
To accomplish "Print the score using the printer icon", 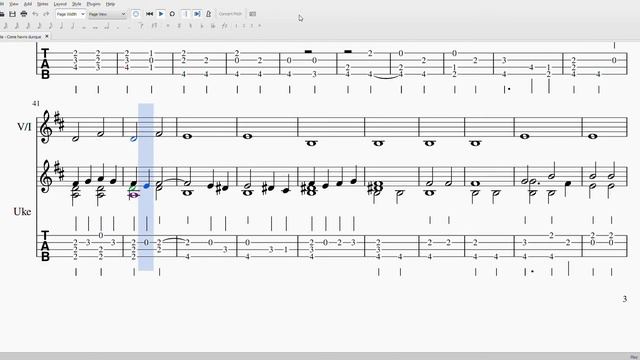I will (x=24, y=14).
